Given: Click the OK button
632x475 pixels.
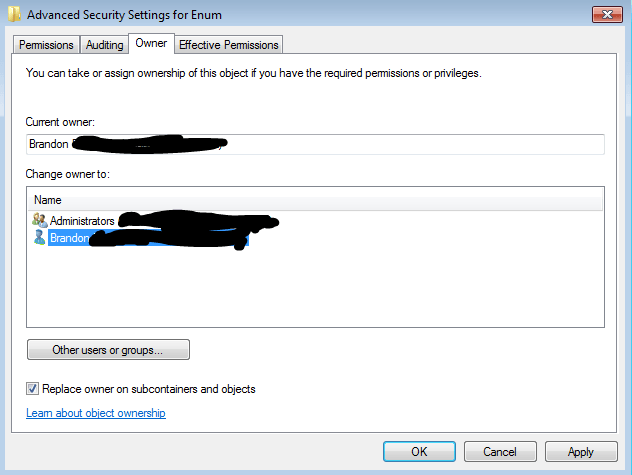Looking at the screenshot, I should [419, 451].
